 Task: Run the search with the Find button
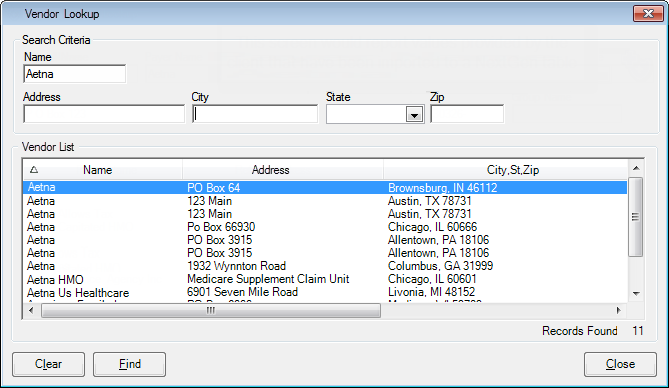coord(129,364)
